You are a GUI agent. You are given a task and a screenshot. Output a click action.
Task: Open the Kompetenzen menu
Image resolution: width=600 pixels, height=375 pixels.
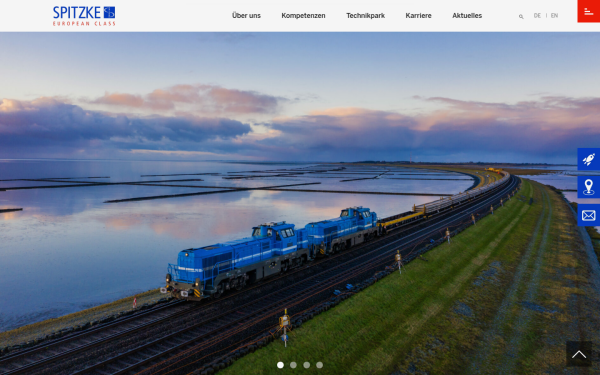(x=303, y=16)
